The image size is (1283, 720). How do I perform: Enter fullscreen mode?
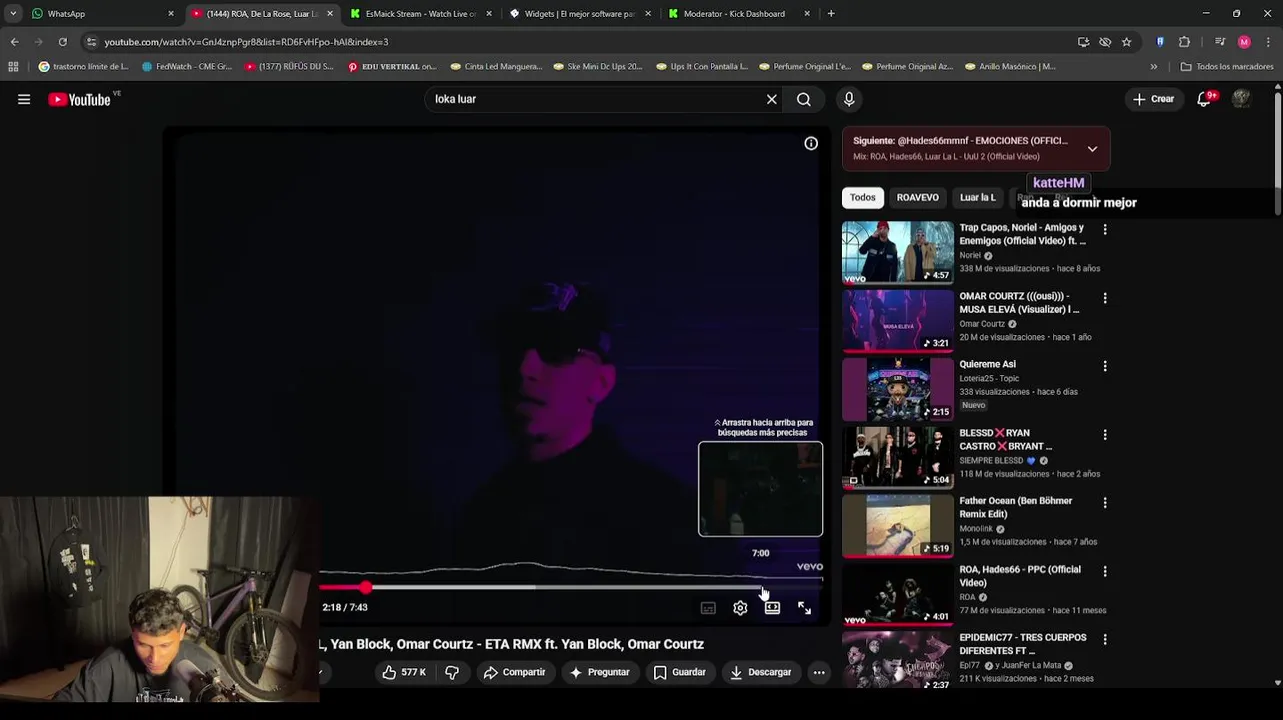(804, 608)
